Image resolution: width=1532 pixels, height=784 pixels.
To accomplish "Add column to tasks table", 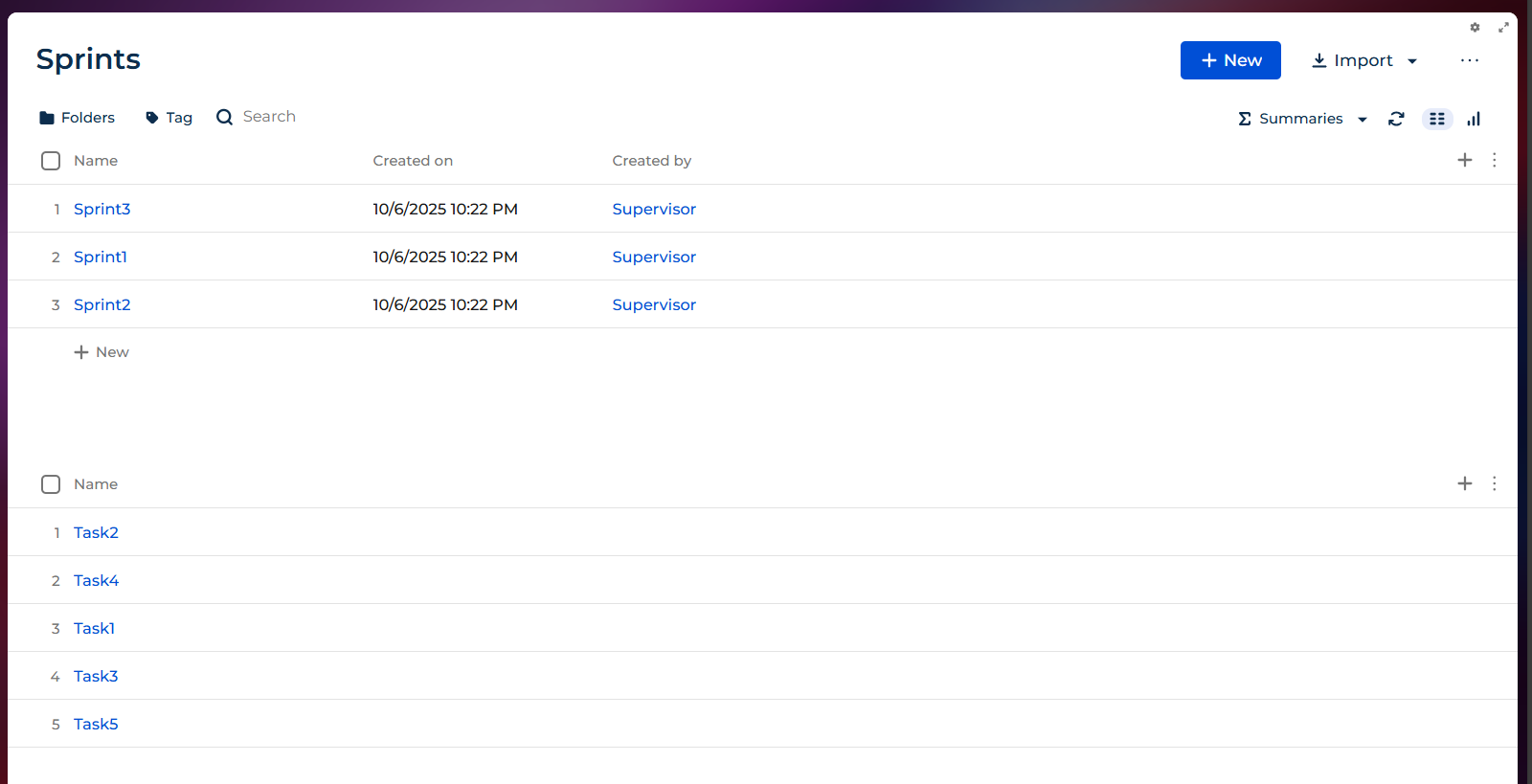I will (x=1464, y=483).
